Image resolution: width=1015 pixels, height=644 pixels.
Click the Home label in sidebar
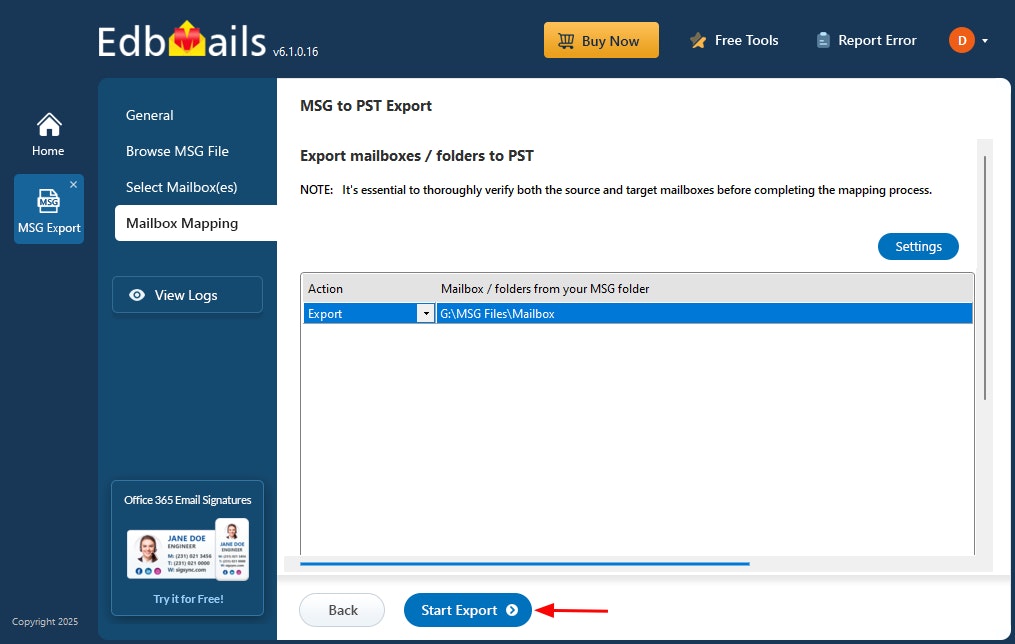pyautogui.click(x=48, y=151)
